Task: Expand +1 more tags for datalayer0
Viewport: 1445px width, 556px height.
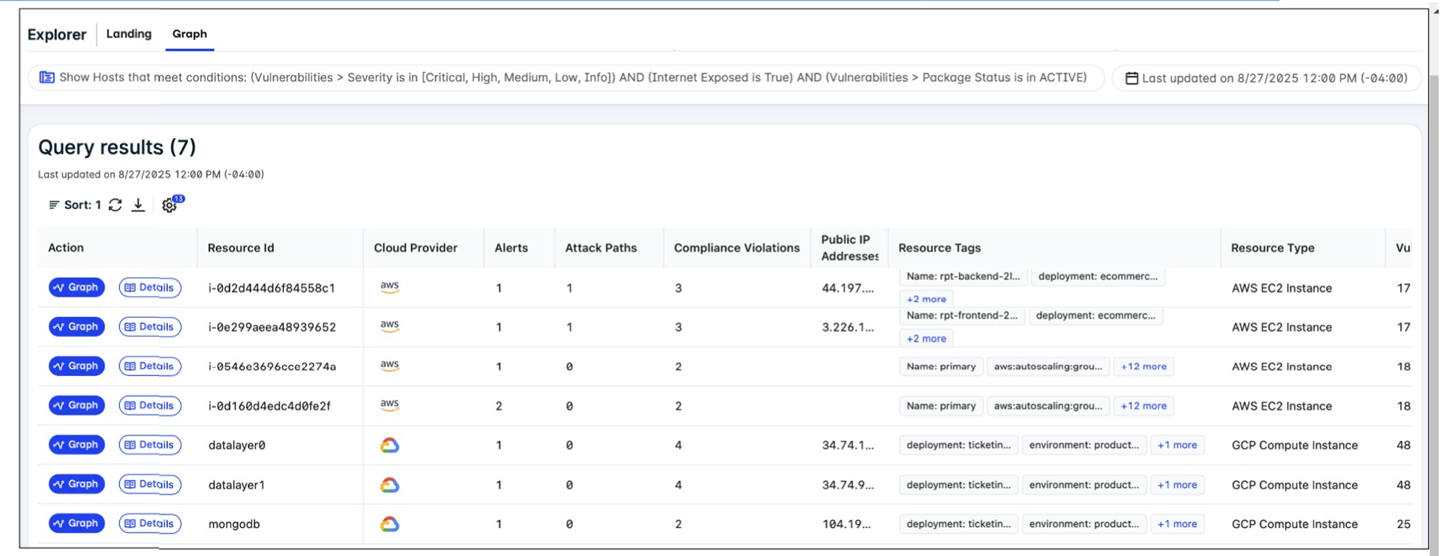Action: pyautogui.click(x=1177, y=445)
